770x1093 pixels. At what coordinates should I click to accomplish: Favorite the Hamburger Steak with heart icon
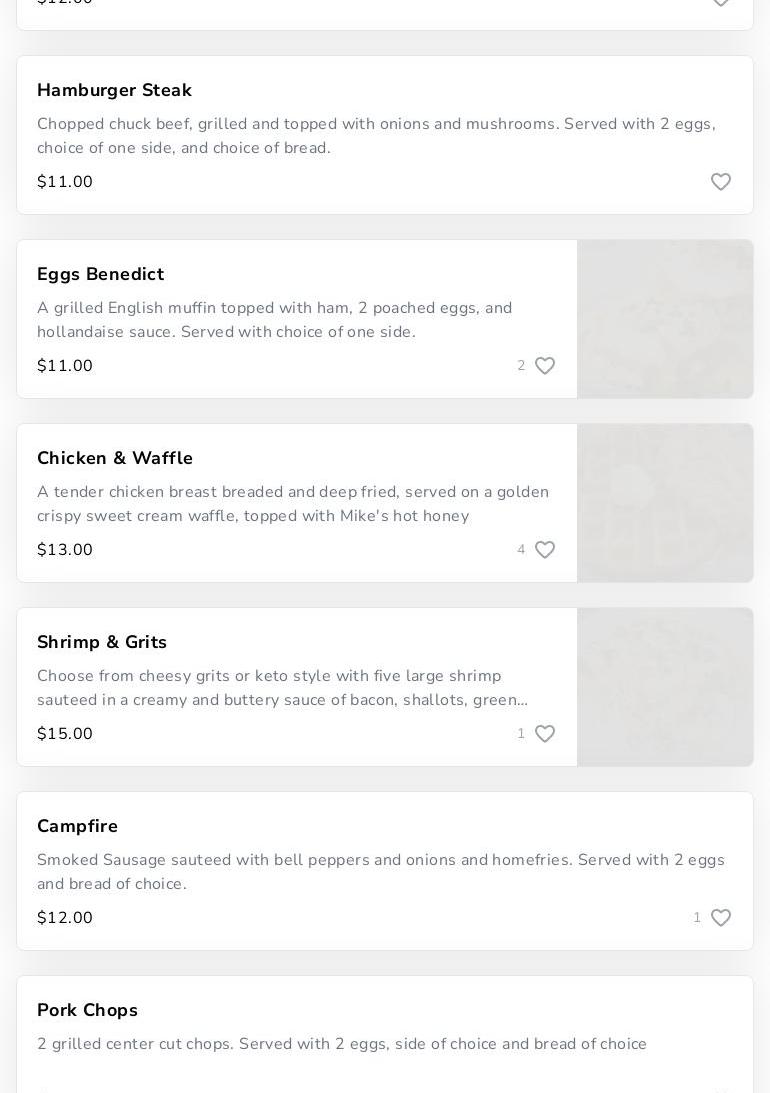[721, 182]
